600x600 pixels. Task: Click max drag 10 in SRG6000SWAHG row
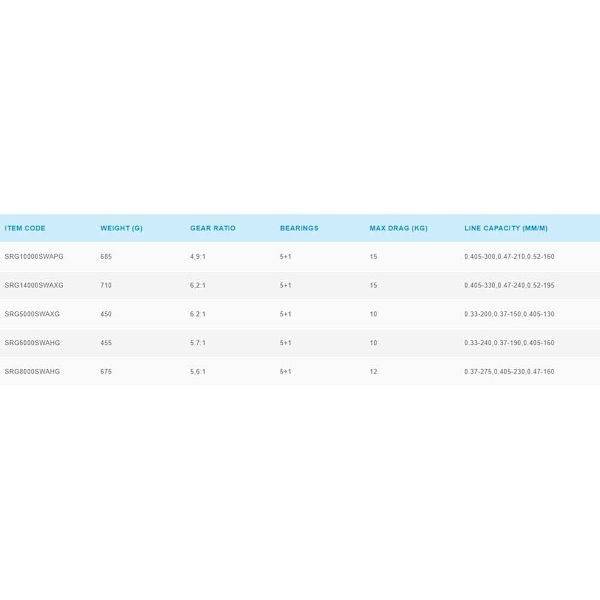pyautogui.click(x=373, y=342)
